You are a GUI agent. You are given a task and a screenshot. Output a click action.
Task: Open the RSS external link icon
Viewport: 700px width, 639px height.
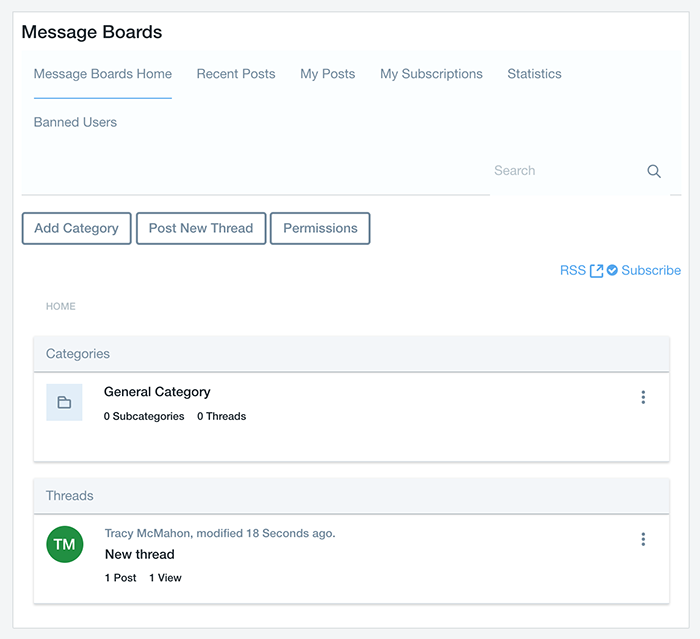click(x=596, y=271)
